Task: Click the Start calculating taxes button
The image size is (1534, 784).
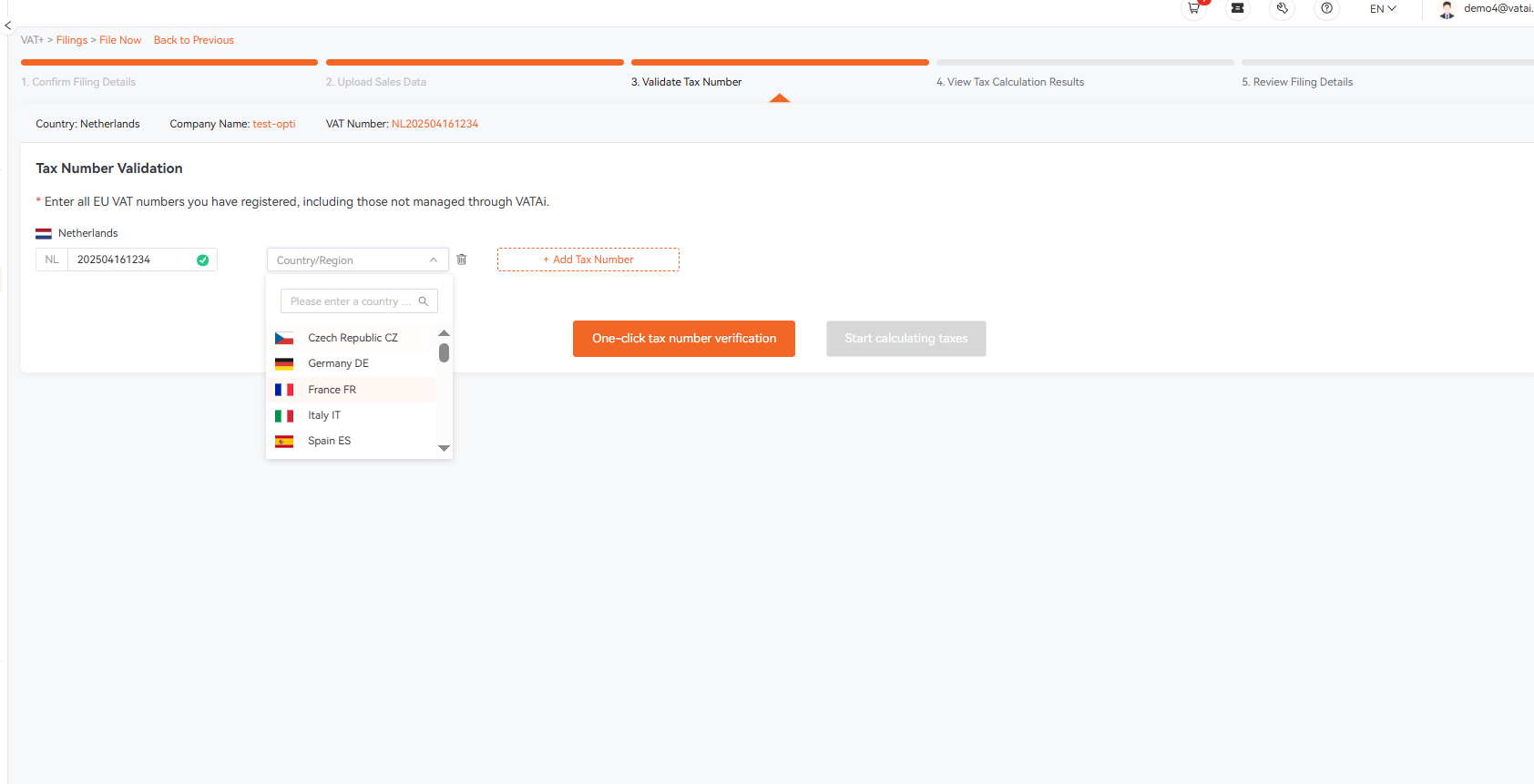Action: pyautogui.click(x=906, y=339)
